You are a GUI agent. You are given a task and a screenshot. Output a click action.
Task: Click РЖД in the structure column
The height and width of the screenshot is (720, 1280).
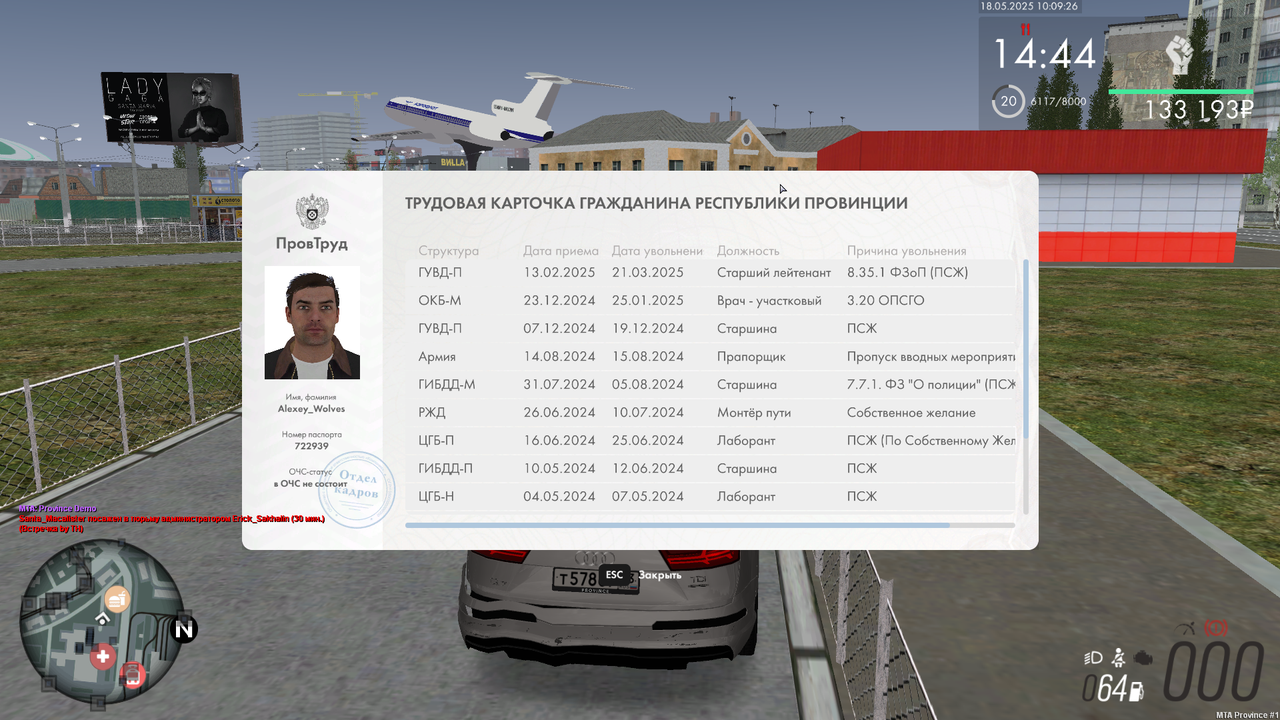(432, 413)
